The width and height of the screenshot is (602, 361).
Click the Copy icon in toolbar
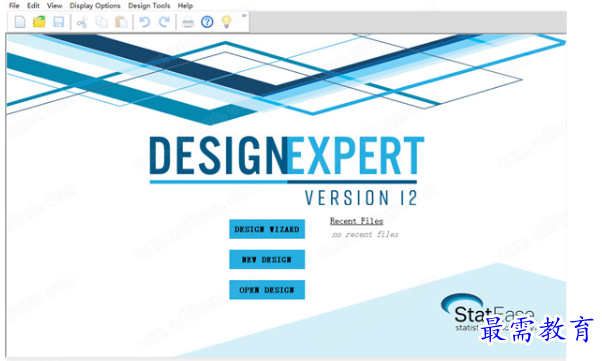pos(101,22)
